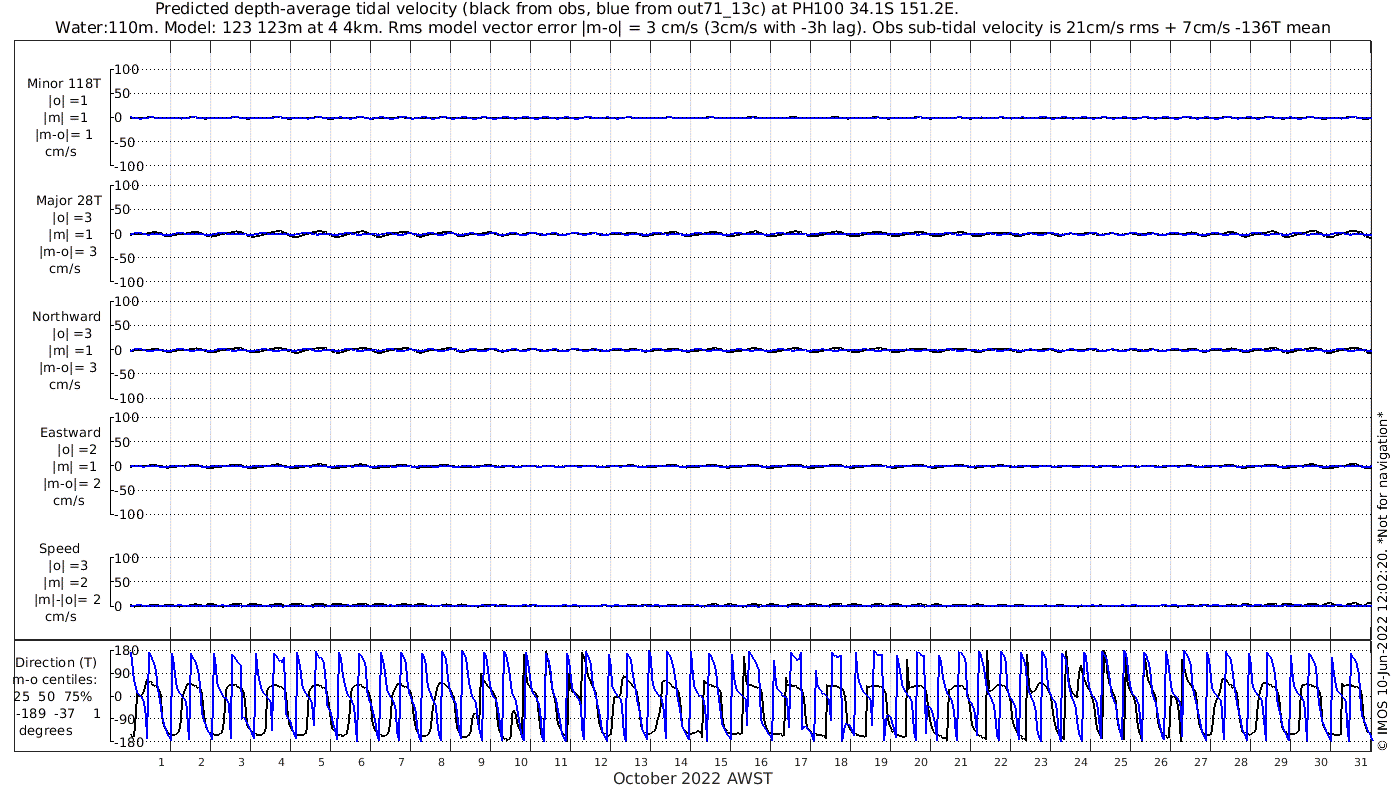Click the 'Water:110m' subtitle text

[107, 28]
